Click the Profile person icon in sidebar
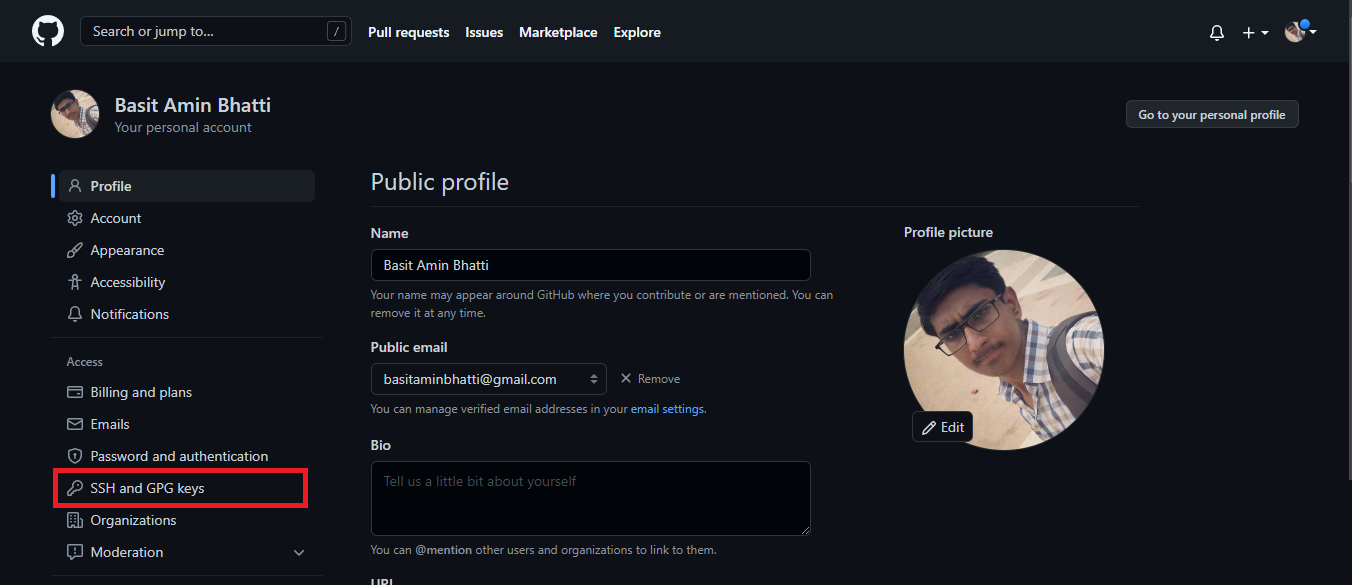 click(74, 186)
